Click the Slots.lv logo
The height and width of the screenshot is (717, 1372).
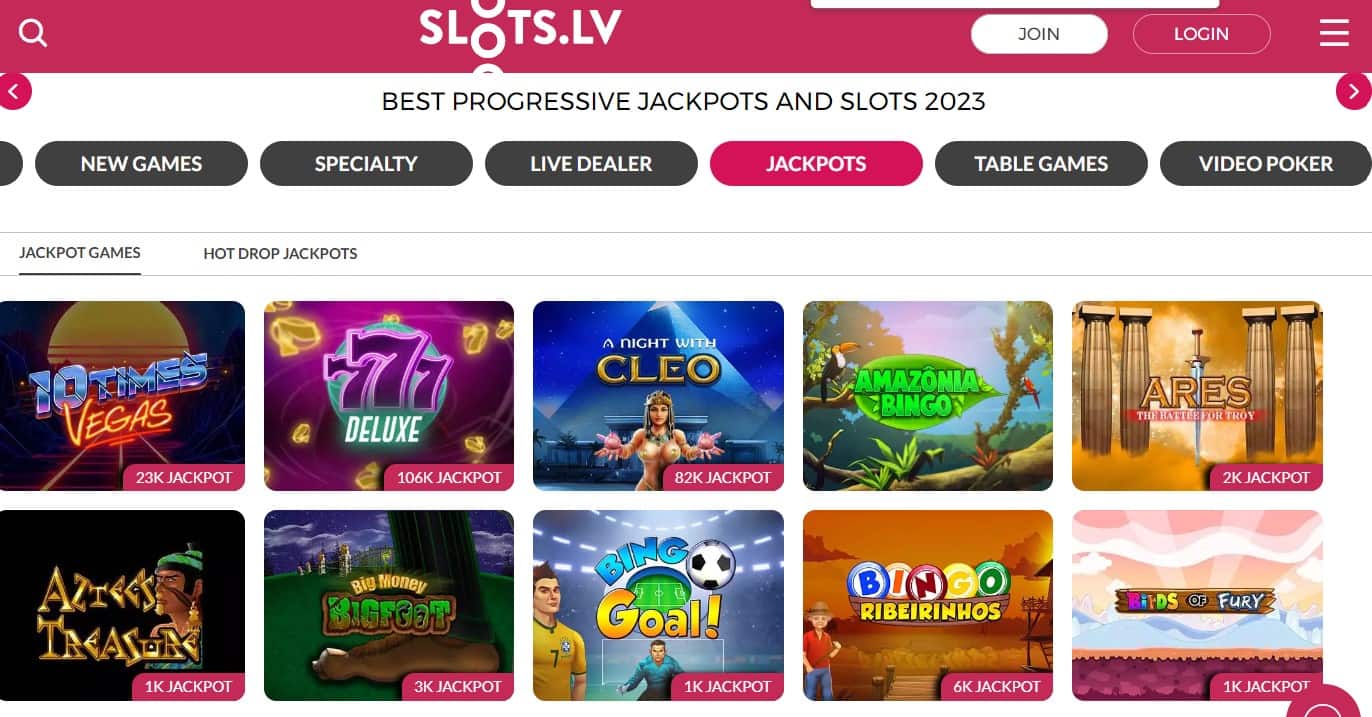[520, 30]
